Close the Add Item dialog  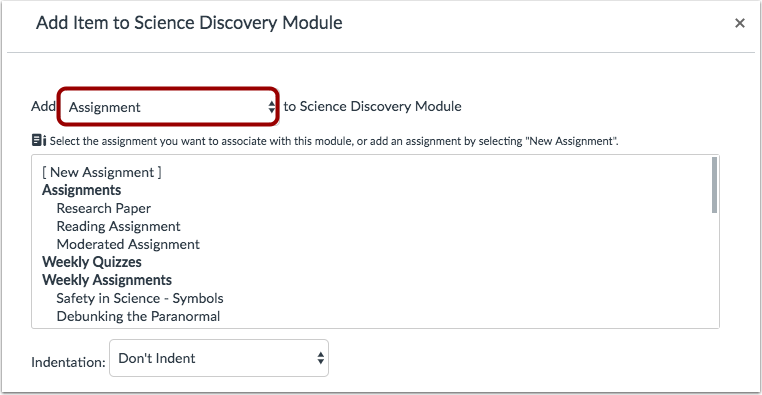[x=740, y=23]
